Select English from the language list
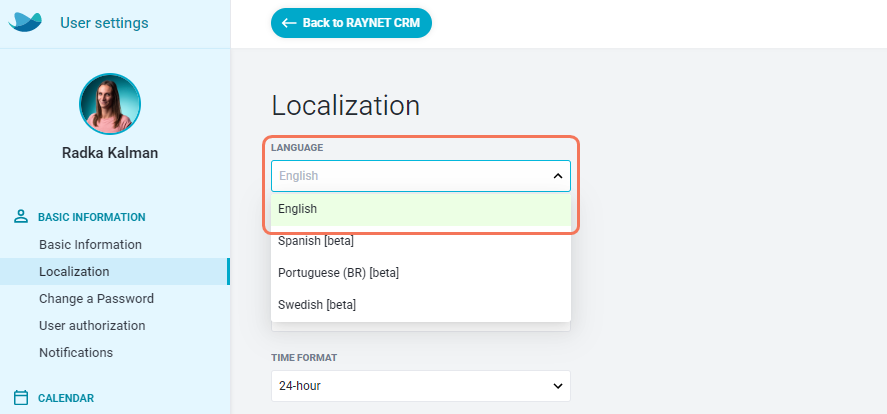 pos(421,209)
